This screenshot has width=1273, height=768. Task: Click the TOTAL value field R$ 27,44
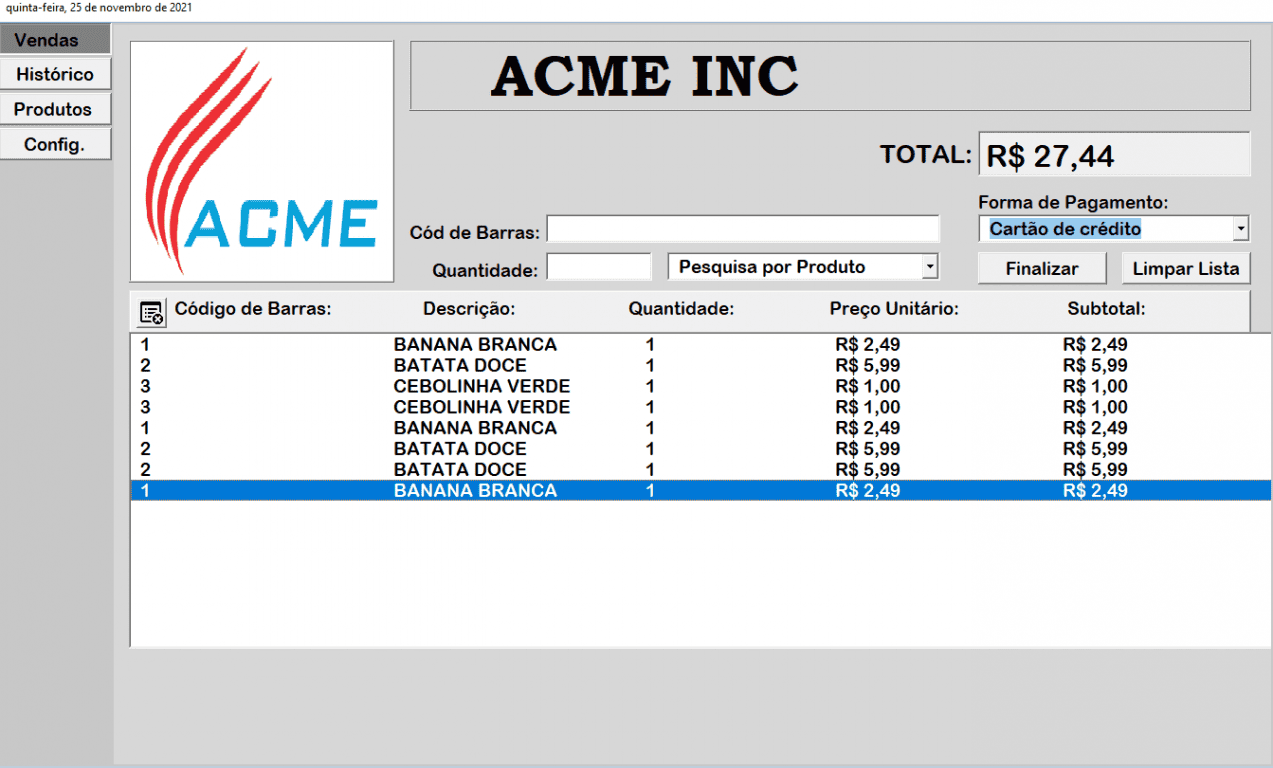(1114, 155)
